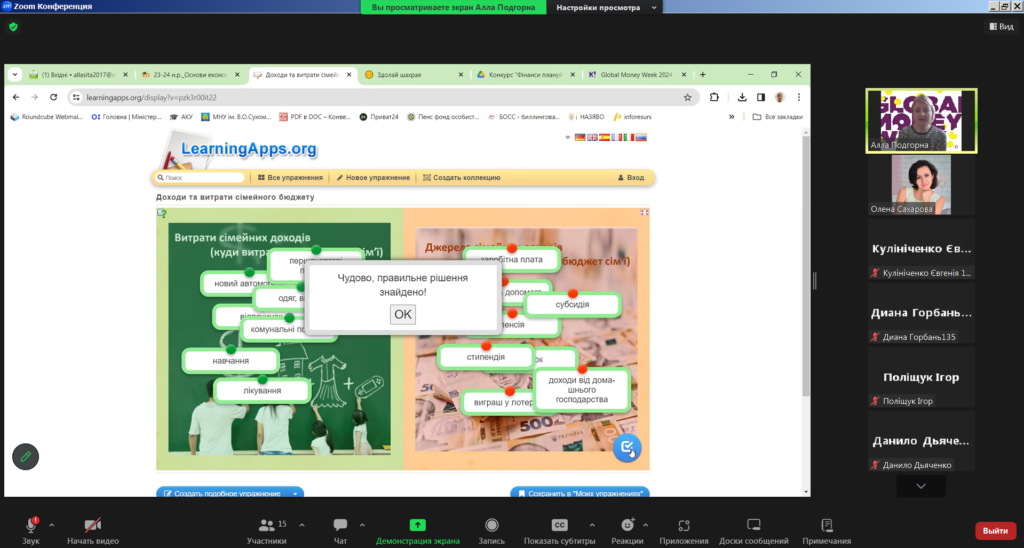Expand subtitles options arrow

[x=592, y=524]
